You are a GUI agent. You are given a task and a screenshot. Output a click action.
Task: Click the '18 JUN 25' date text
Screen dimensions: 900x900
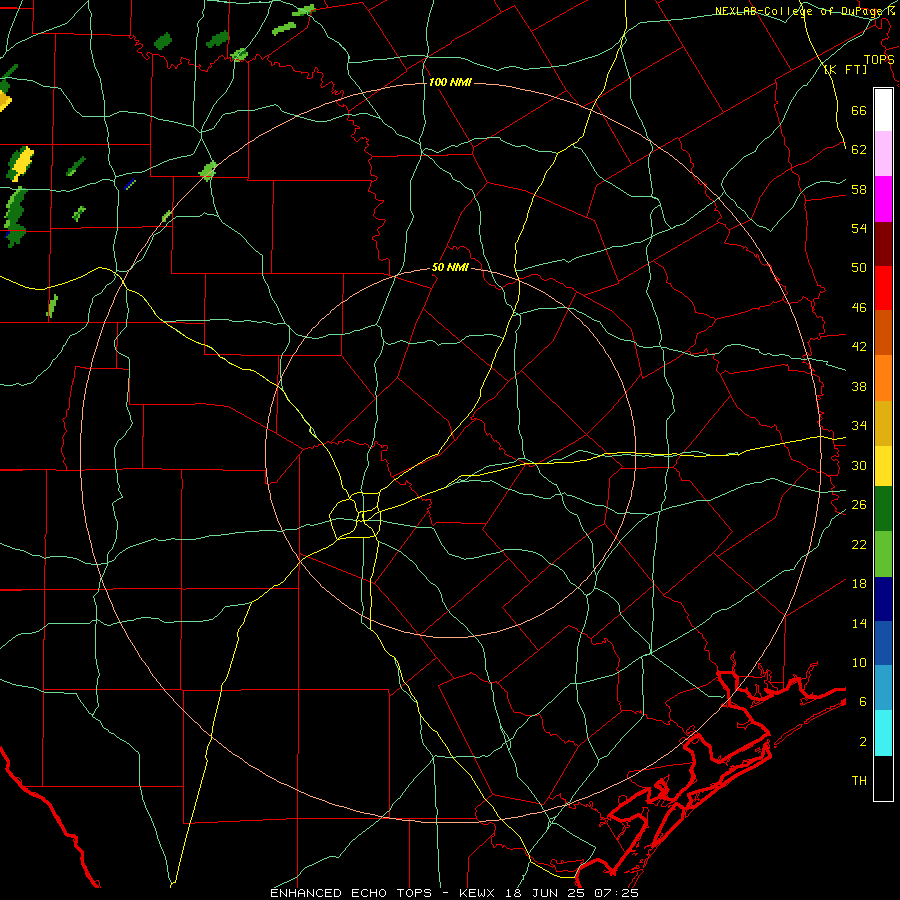click(x=547, y=893)
